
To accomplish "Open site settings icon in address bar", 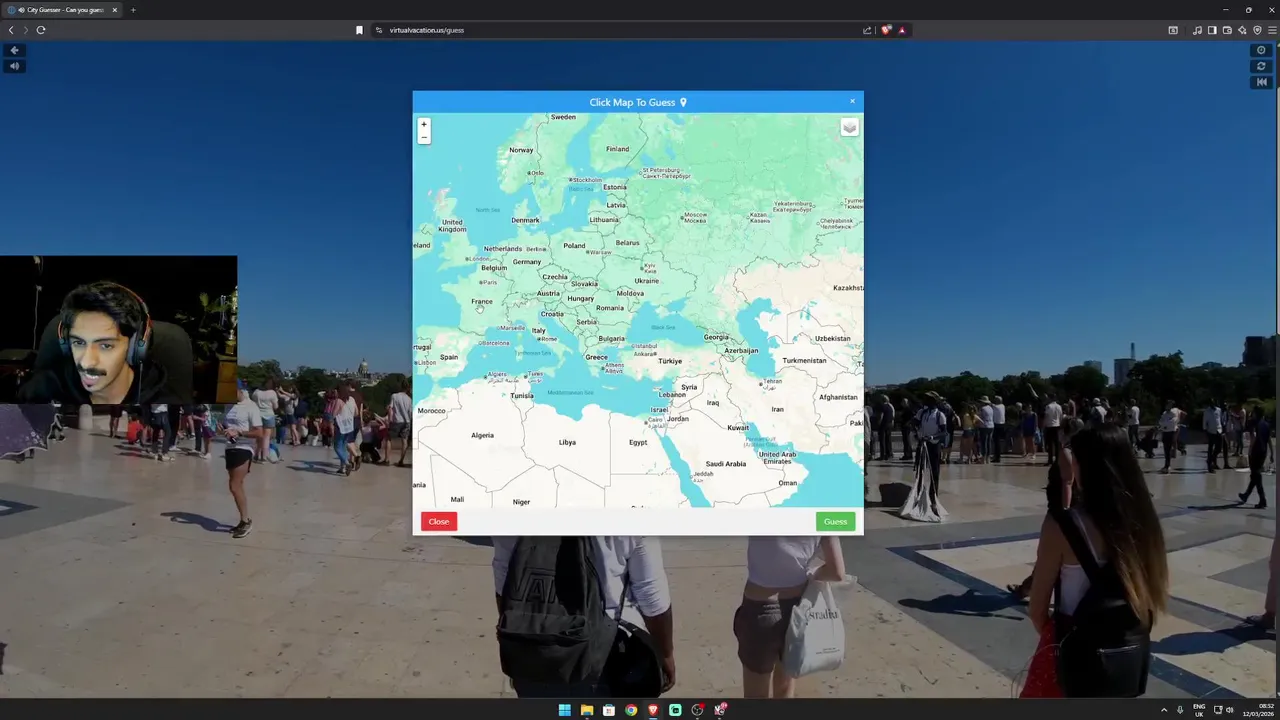I will [379, 30].
